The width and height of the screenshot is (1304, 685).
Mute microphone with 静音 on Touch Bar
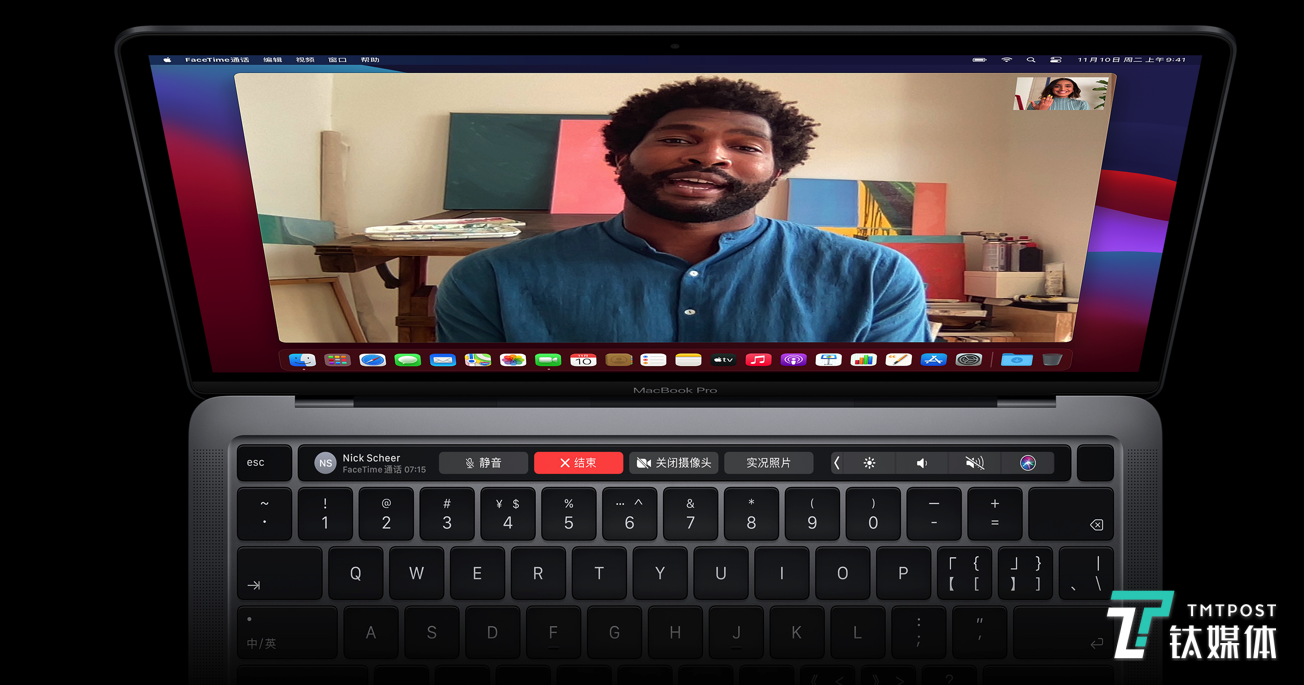point(483,463)
